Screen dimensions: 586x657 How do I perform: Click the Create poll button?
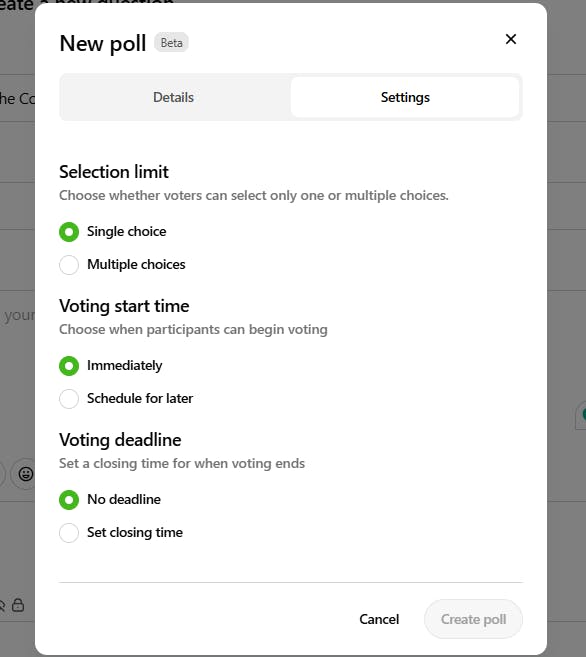pyautogui.click(x=473, y=619)
